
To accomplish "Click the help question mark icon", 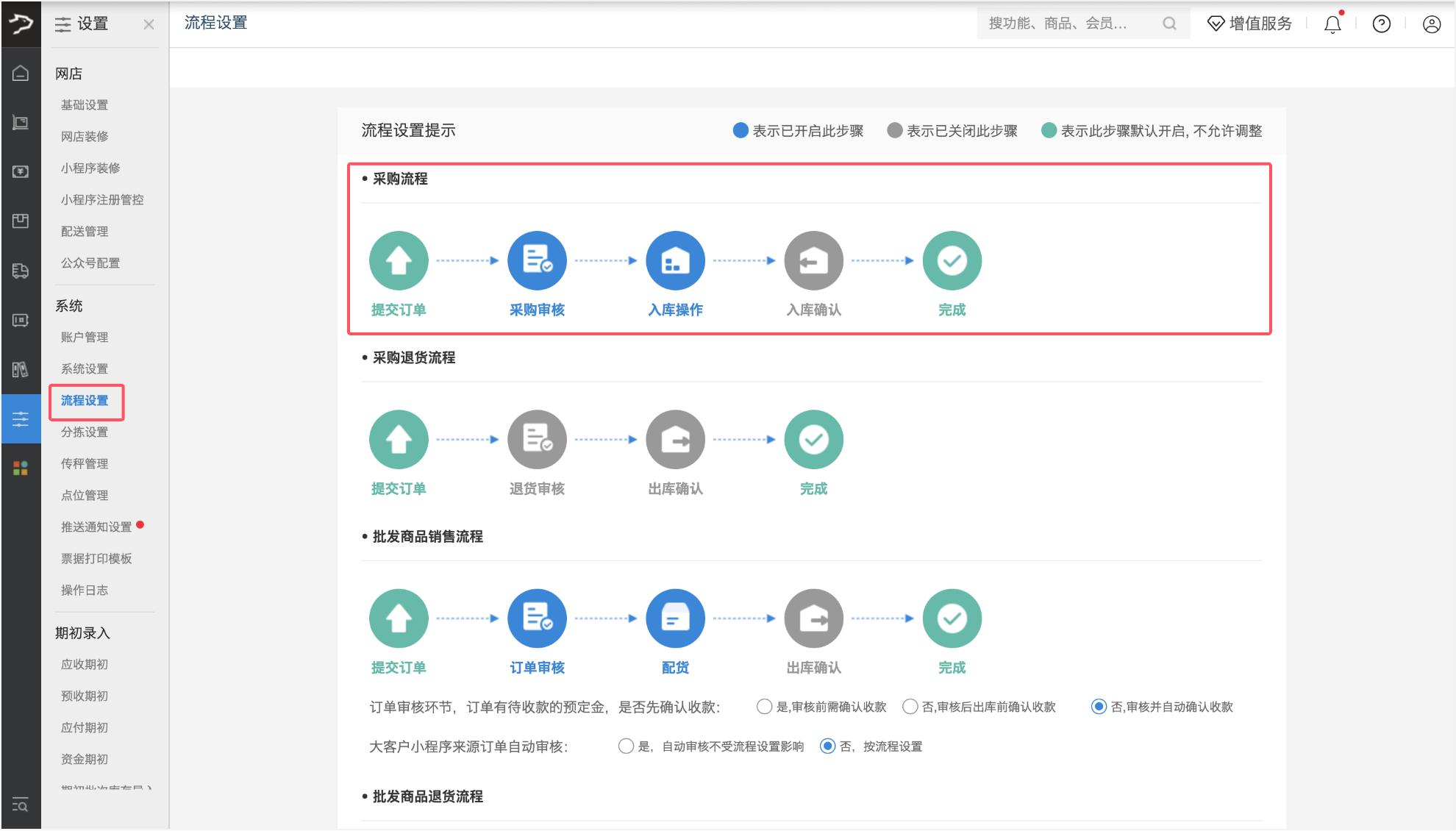I will tap(1382, 24).
